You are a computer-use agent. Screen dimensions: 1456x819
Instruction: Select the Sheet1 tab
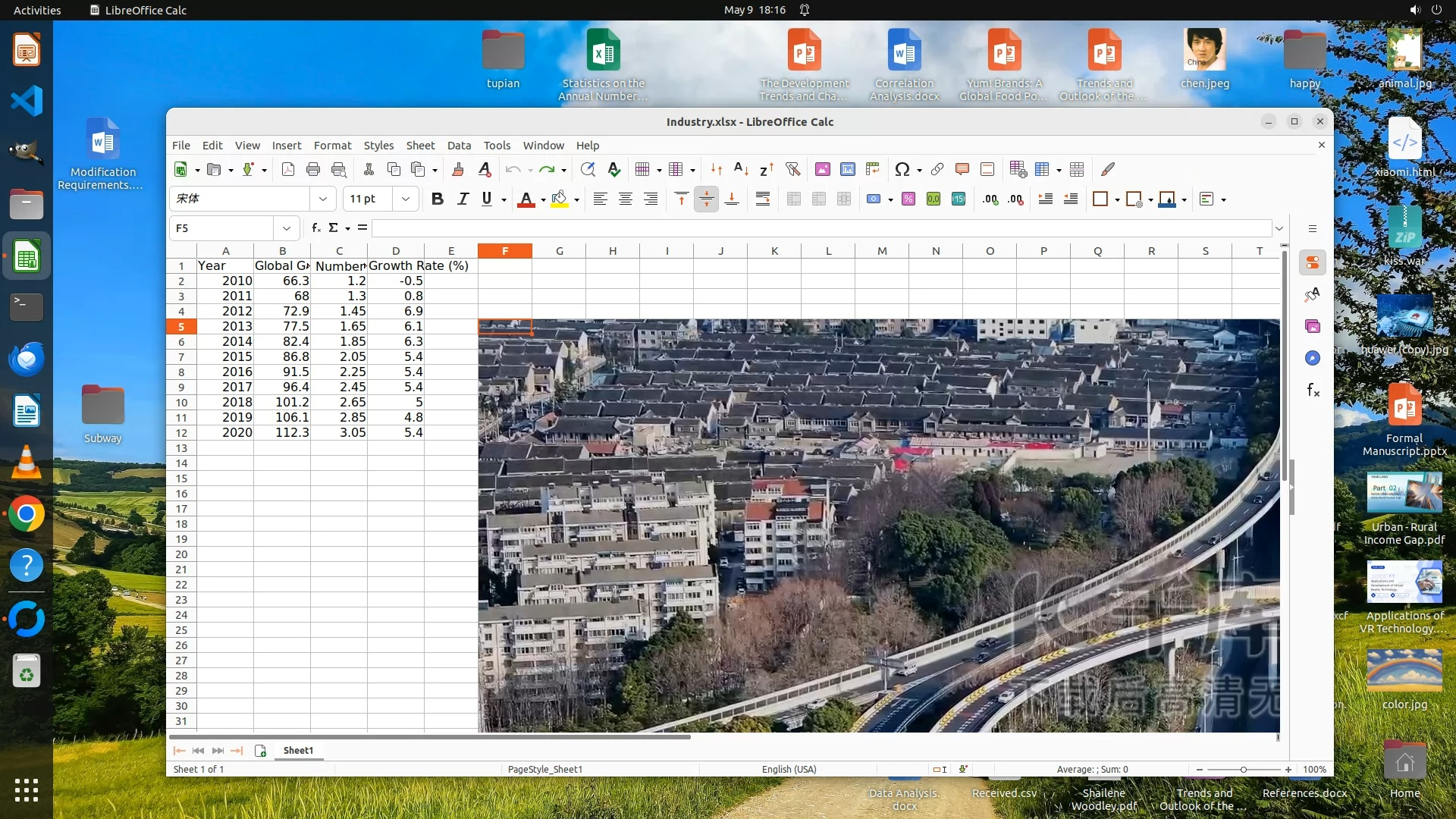pyautogui.click(x=298, y=750)
